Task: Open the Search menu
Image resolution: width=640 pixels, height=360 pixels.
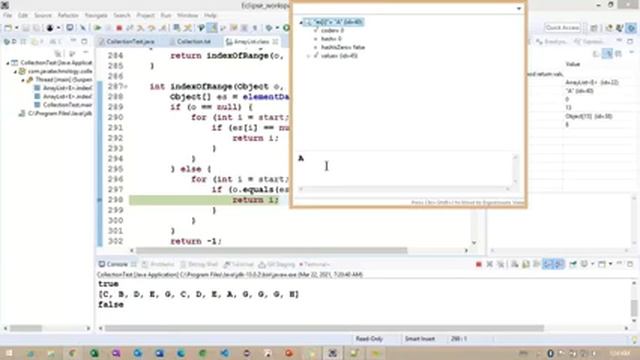Action: [122, 16]
